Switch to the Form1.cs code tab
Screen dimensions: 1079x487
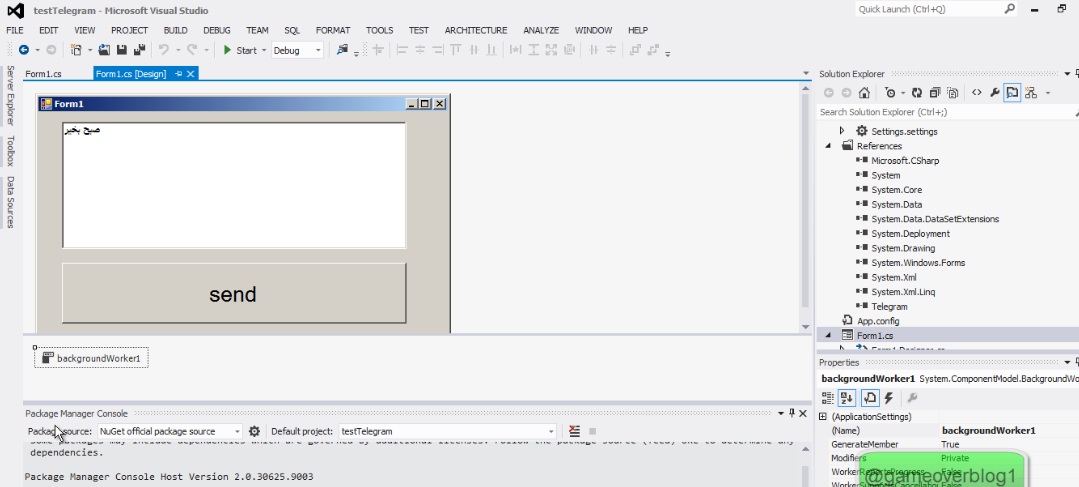[43, 74]
